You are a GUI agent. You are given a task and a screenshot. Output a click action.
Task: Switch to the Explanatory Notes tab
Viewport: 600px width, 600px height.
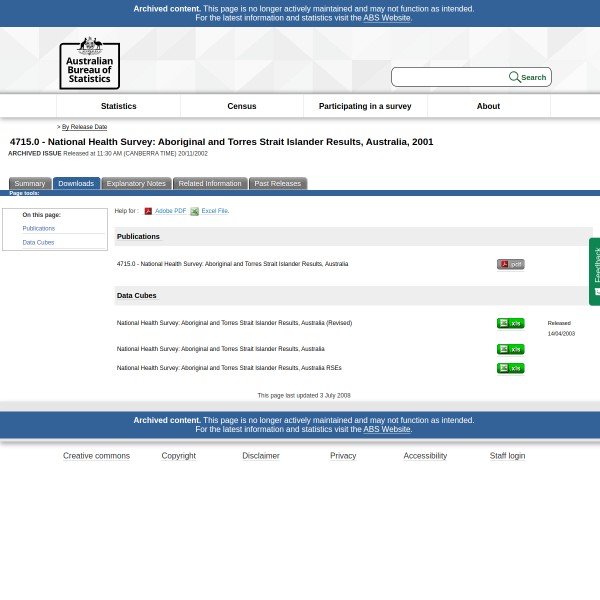click(x=136, y=183)
